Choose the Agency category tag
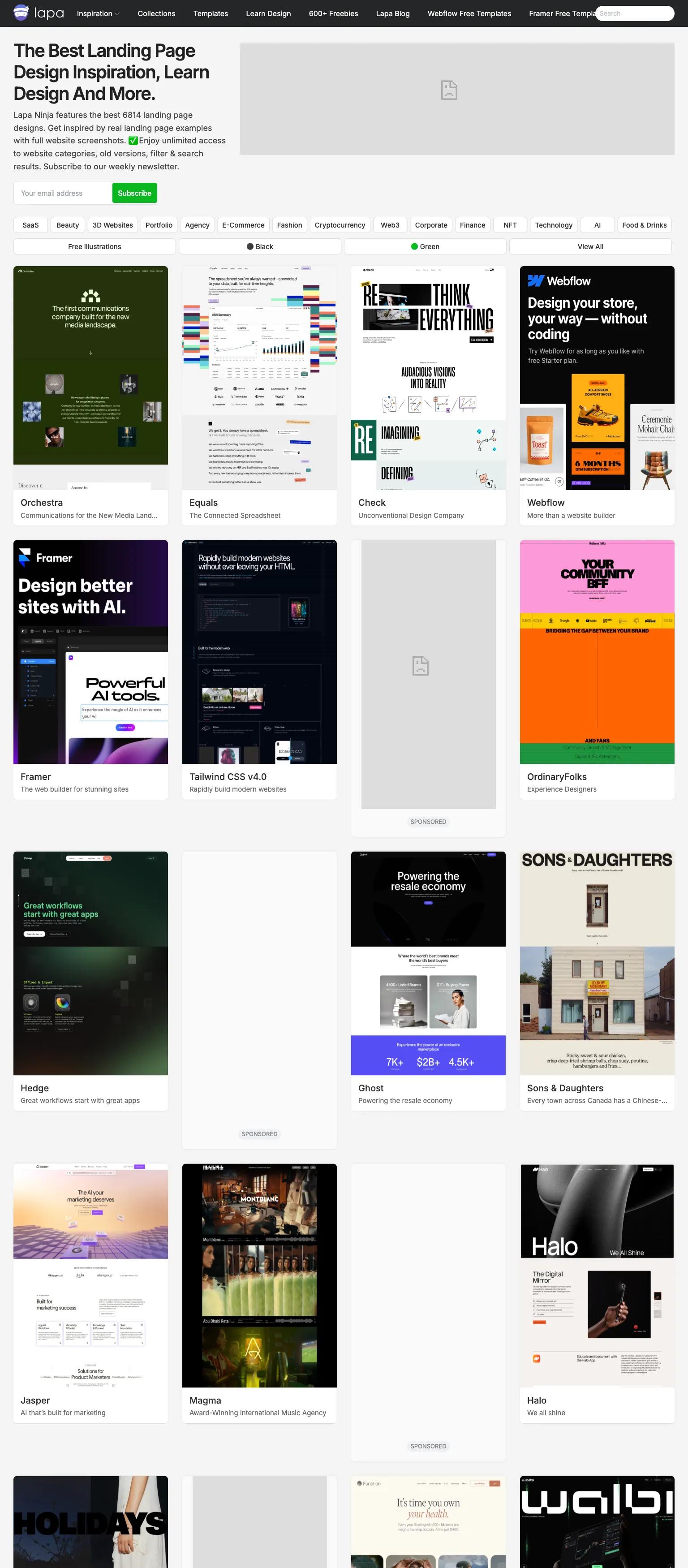 coord(197,225)
